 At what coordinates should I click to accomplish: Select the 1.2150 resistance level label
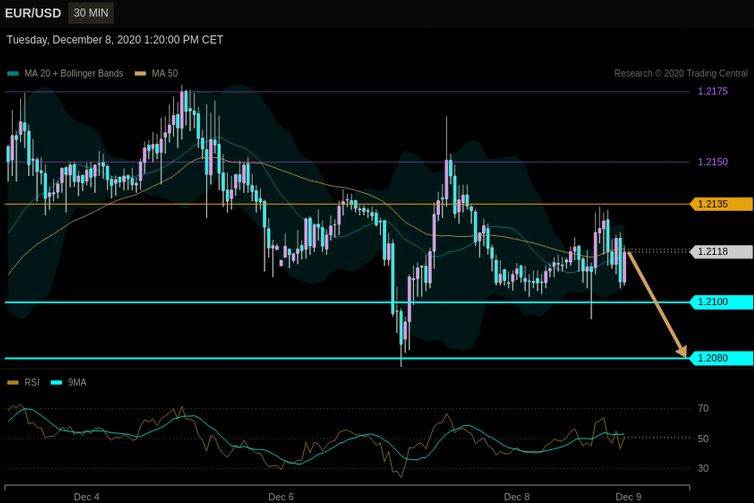click(x=713, y=162)
